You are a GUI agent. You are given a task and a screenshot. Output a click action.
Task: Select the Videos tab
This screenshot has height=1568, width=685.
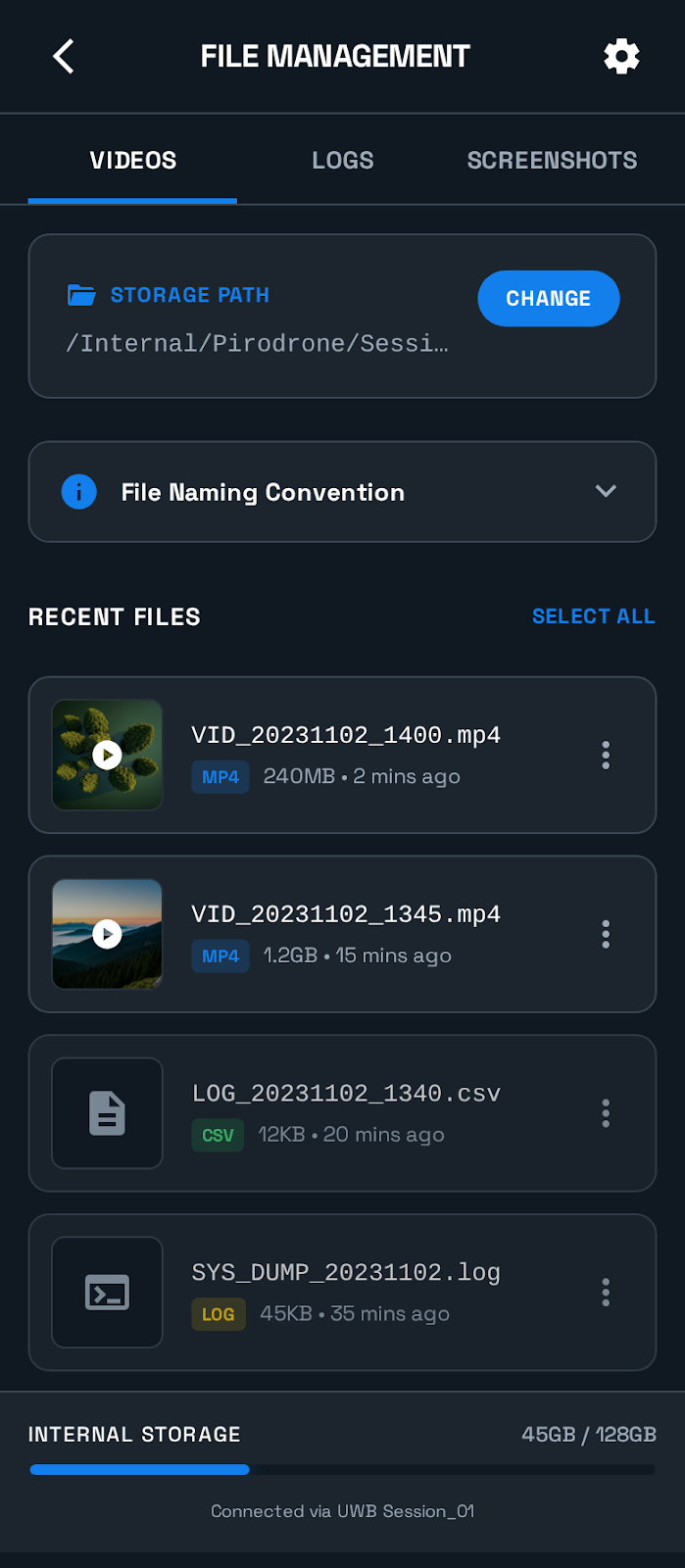[x=133, y=160]
